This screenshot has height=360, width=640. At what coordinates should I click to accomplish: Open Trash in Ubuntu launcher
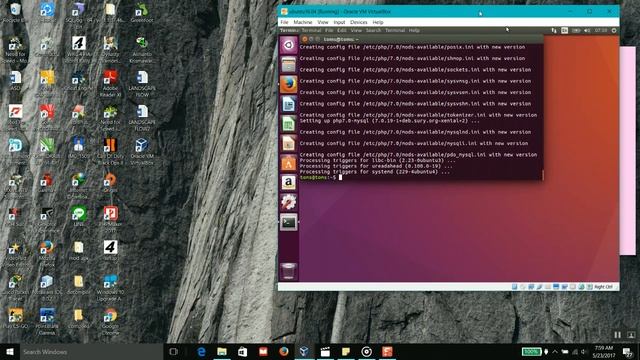[289, 271]
